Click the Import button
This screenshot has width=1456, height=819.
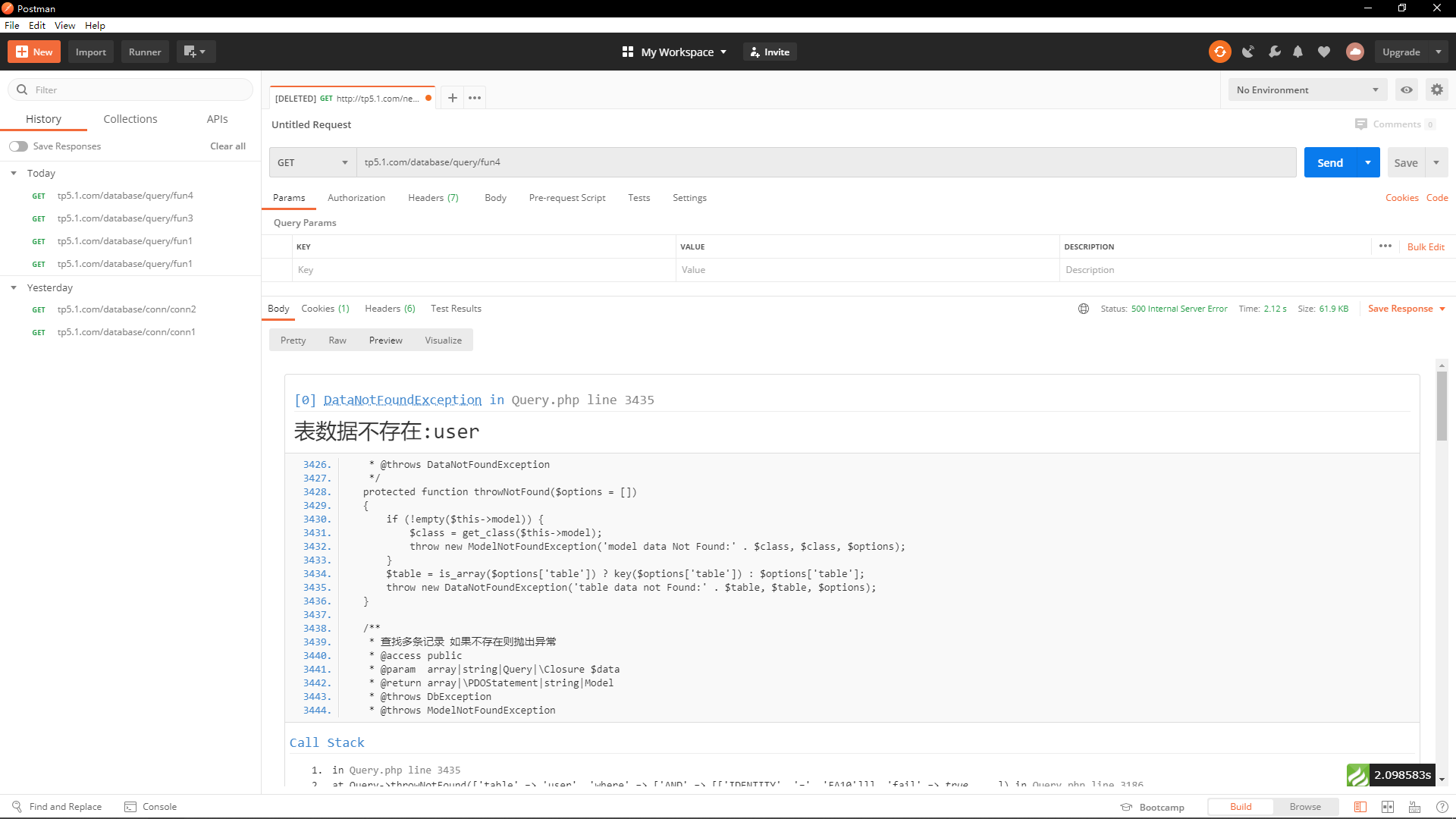(x=91, y=52)
